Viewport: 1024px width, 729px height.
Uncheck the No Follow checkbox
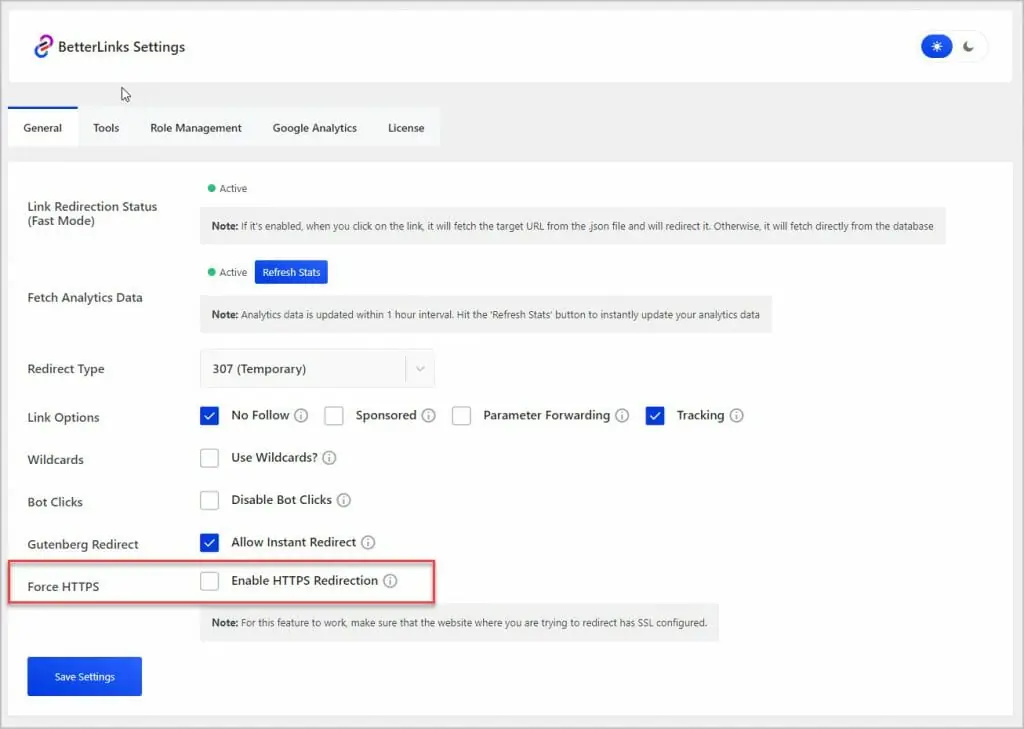coord(210,415)
